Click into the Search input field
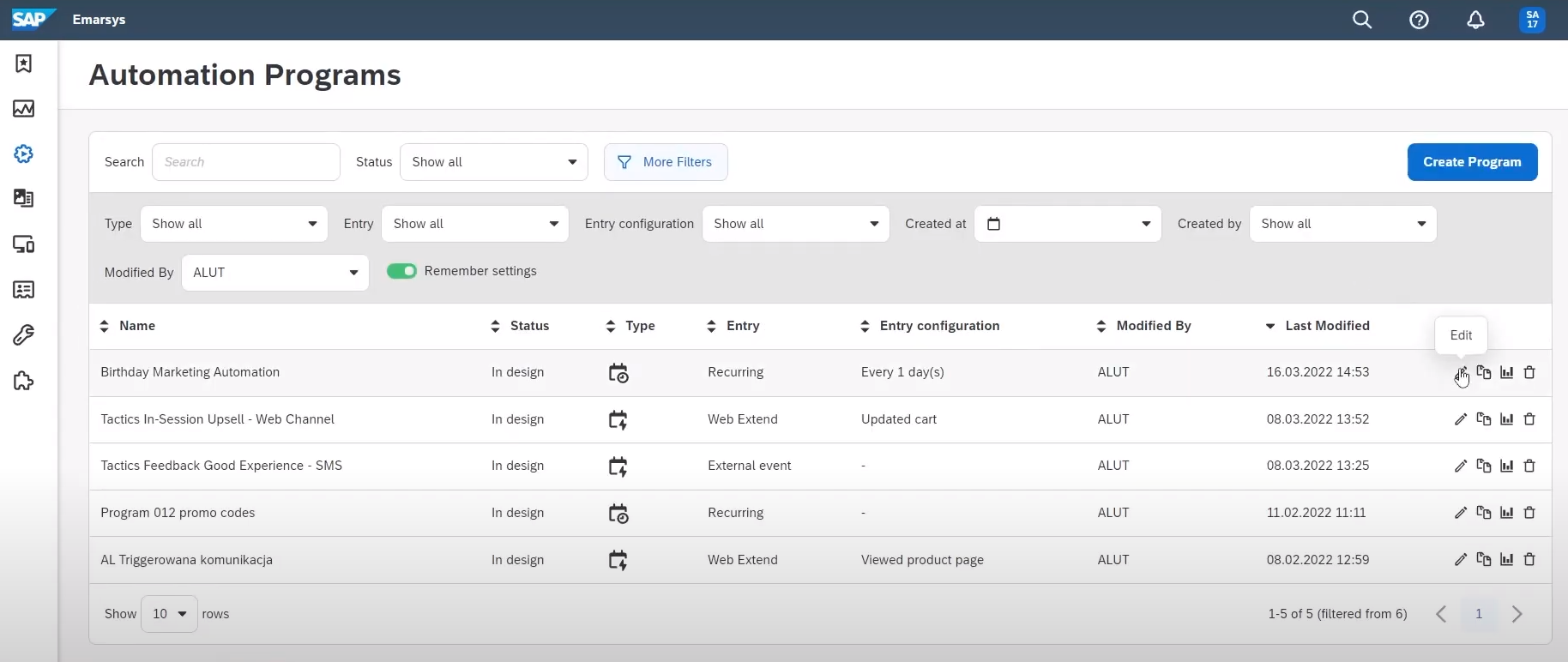This screenshot has height=662, width=1568. [x=245, y=162]
